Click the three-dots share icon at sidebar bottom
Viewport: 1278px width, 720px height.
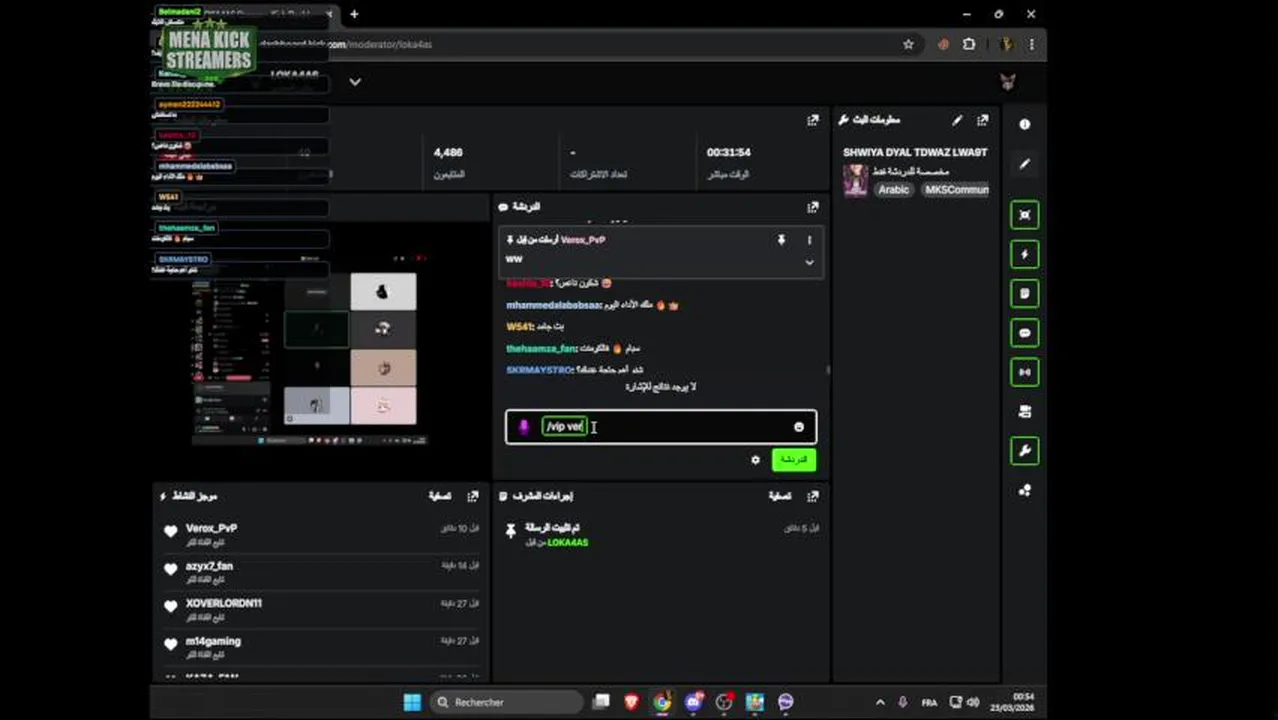pos(1024,490)
